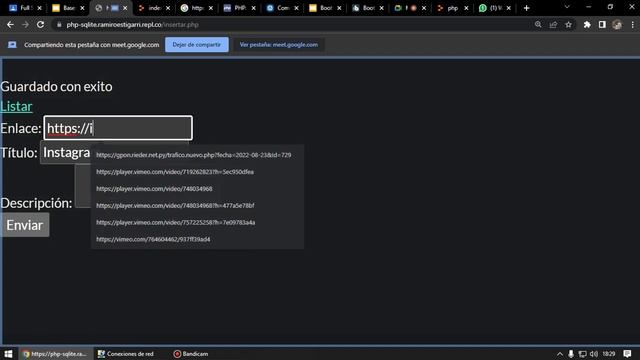Submit the form with Enviar
Viewport: 640px width, 360px height.
(25, 225)
